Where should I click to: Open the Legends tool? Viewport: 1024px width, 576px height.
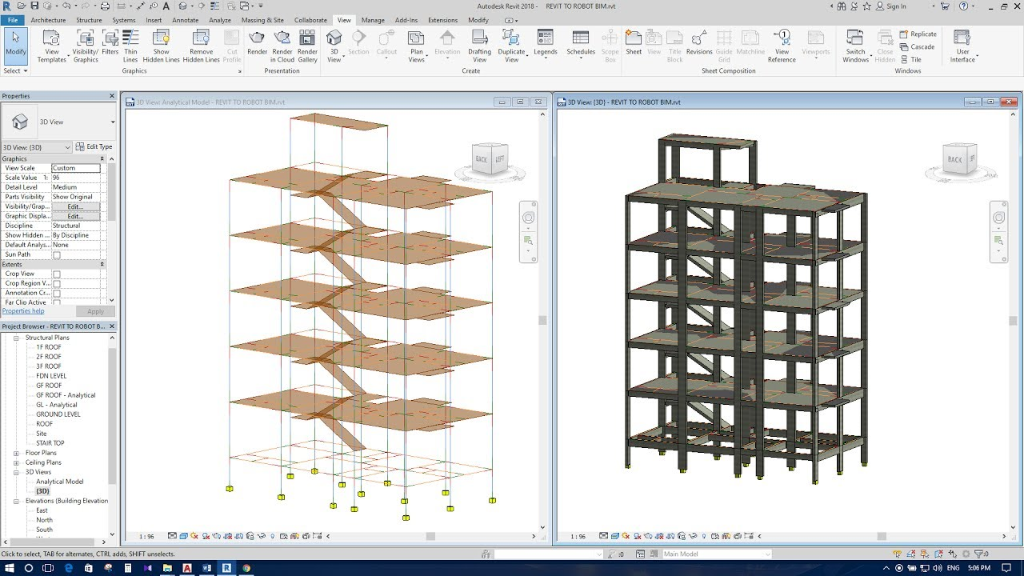click(545, 42)
